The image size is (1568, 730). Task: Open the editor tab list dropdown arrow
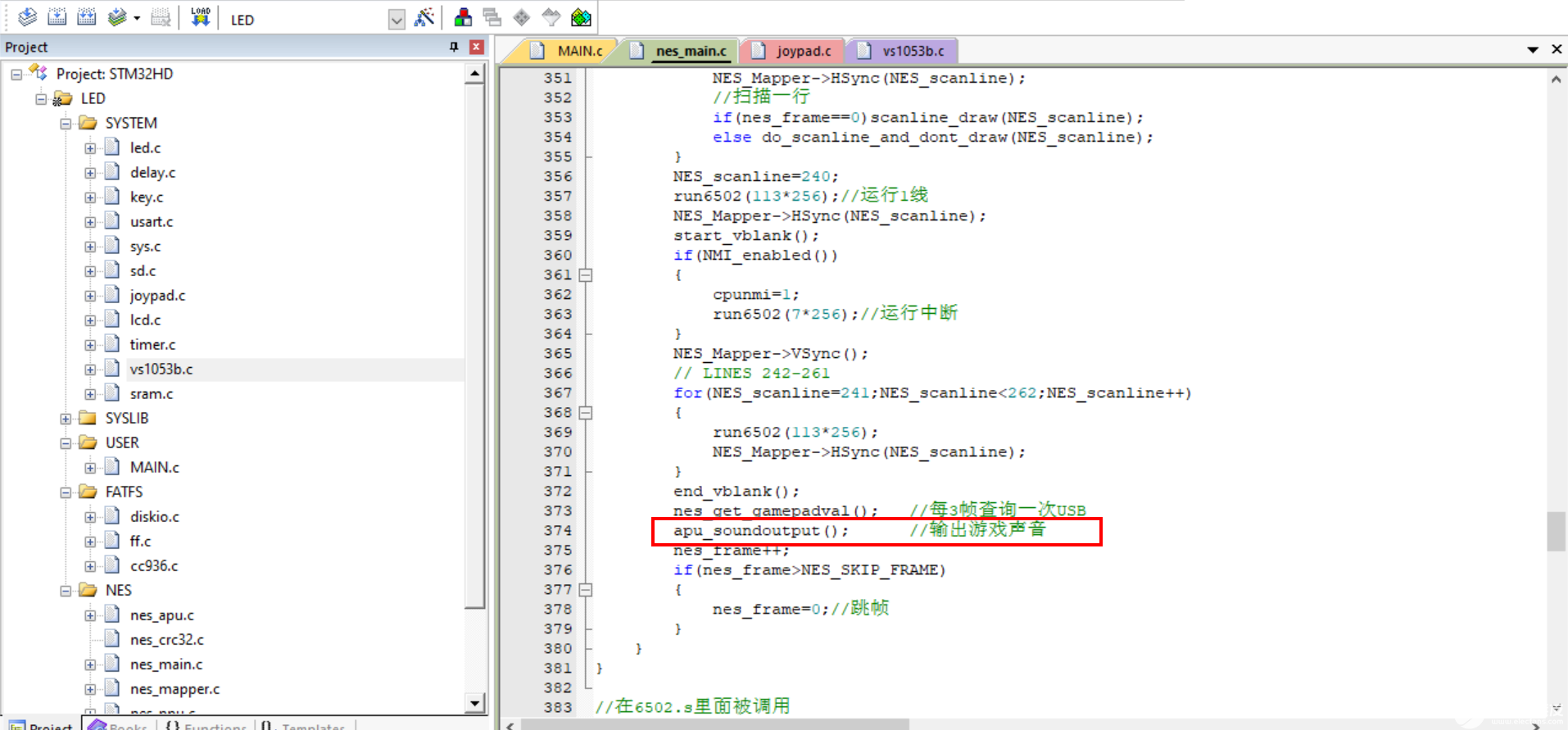[x=1533, y=50]
